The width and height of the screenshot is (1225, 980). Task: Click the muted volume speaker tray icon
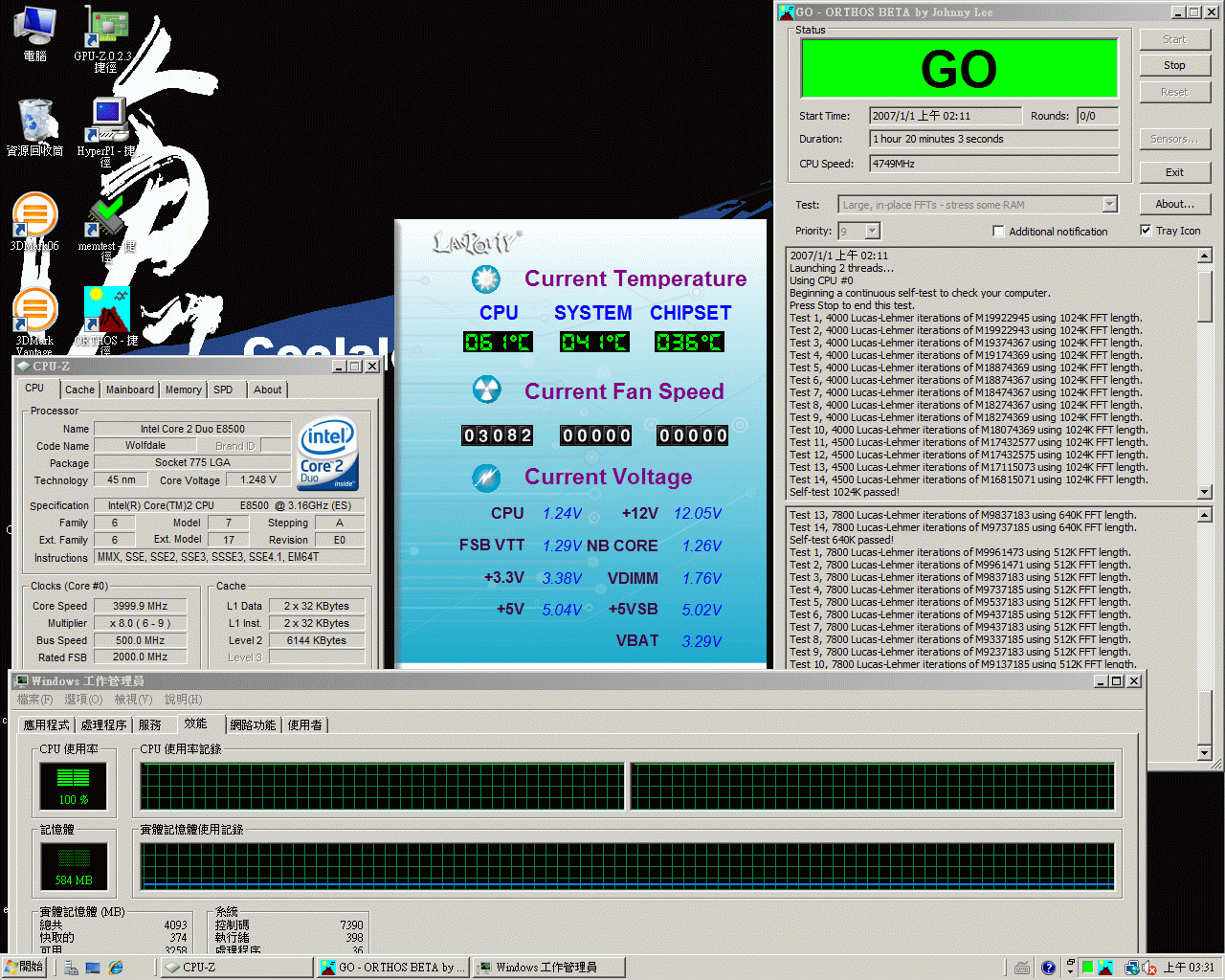coord(1149,968)
